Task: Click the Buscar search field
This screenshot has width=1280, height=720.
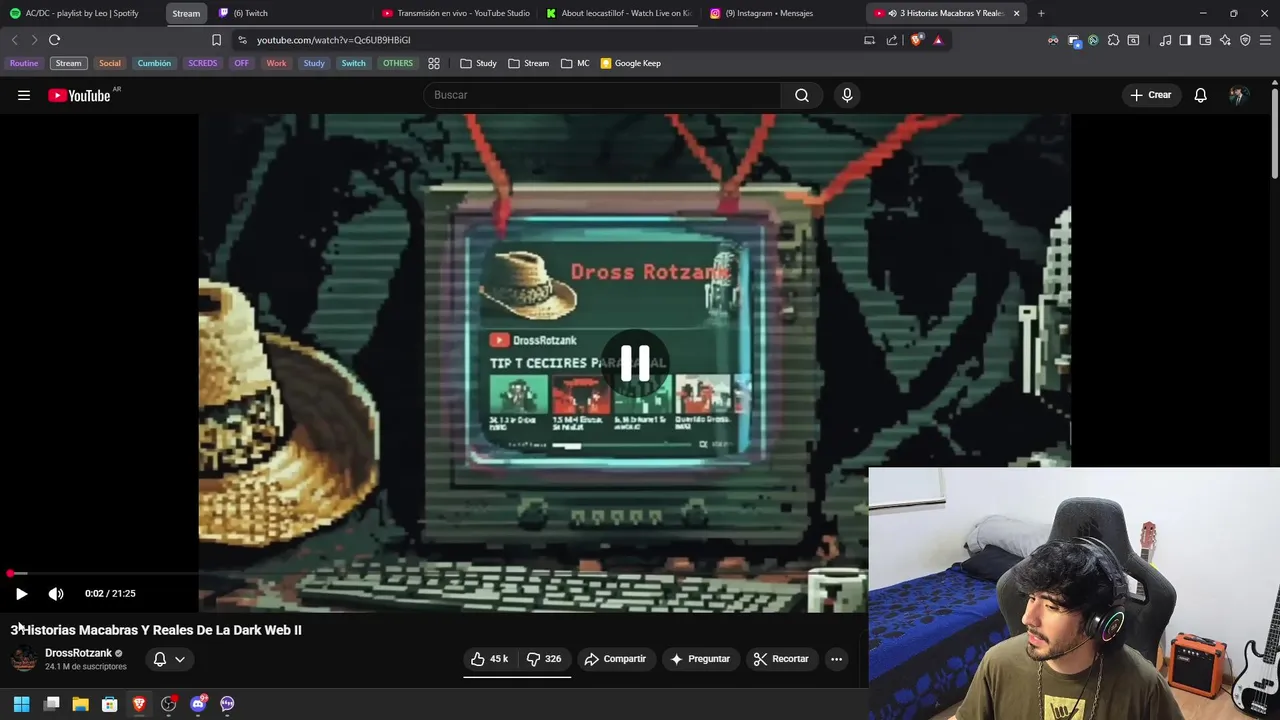Action: click(603, 95)
